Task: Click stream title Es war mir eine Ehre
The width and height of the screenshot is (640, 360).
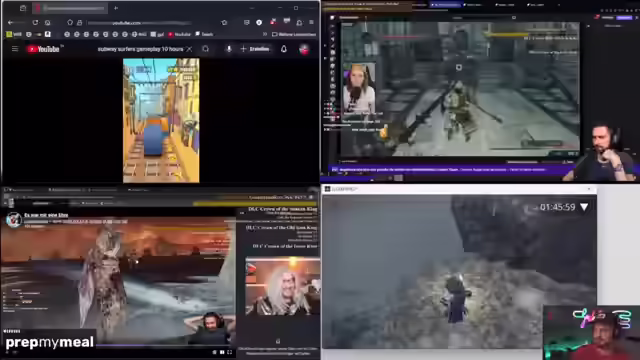Action: click(x=46, y=215)
